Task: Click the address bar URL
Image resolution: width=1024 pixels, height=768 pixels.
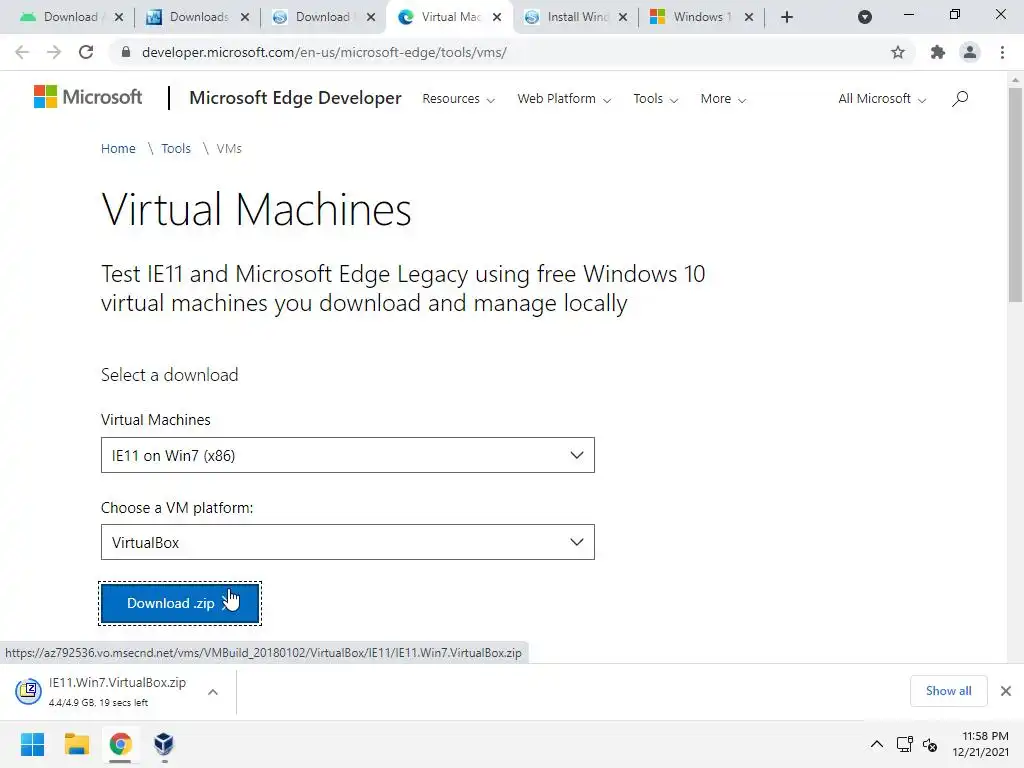Action: [324, 52]
